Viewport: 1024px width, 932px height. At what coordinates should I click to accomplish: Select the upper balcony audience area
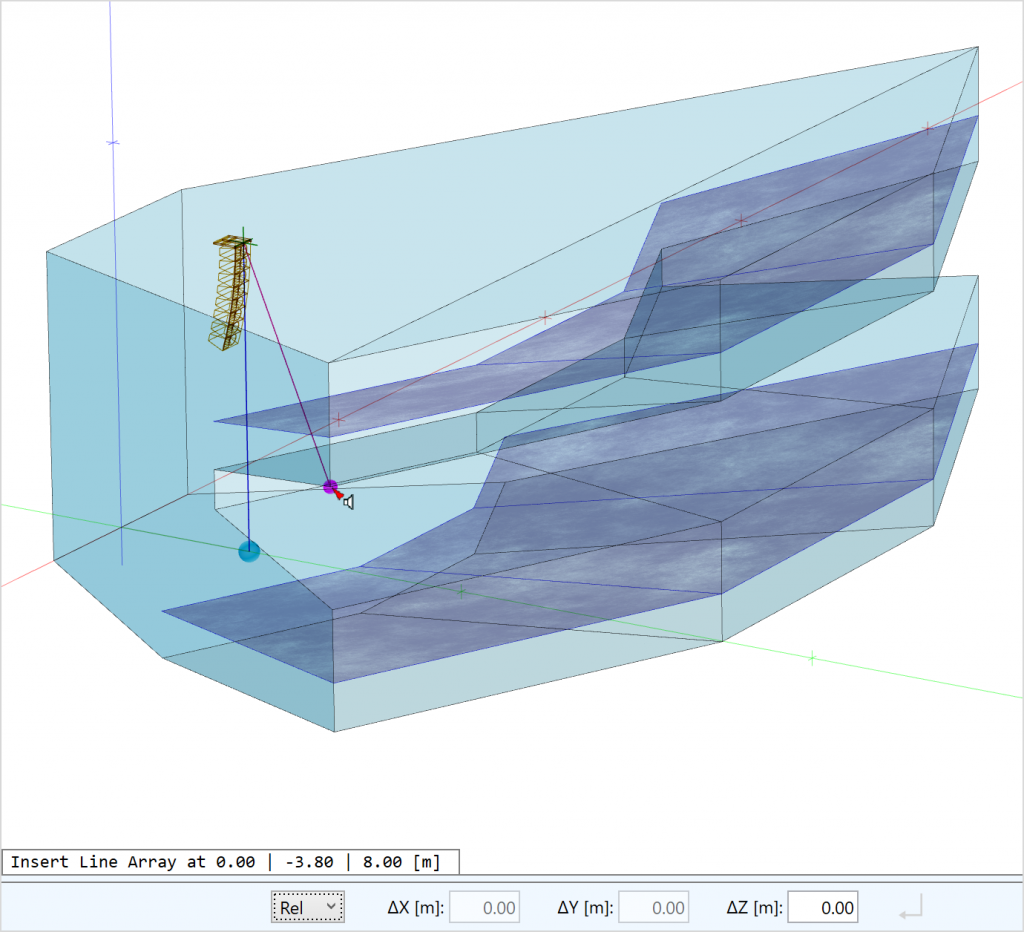coord(800,200)
